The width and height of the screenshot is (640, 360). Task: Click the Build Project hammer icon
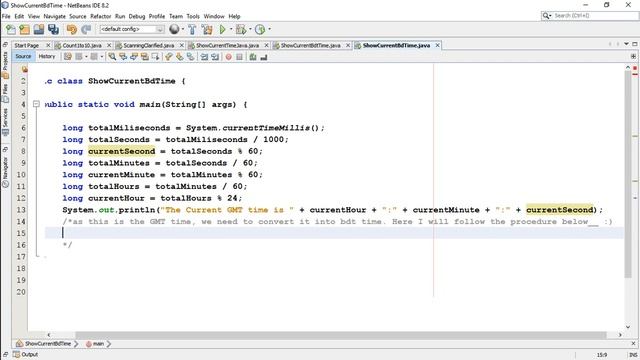[x=192, y=29]
